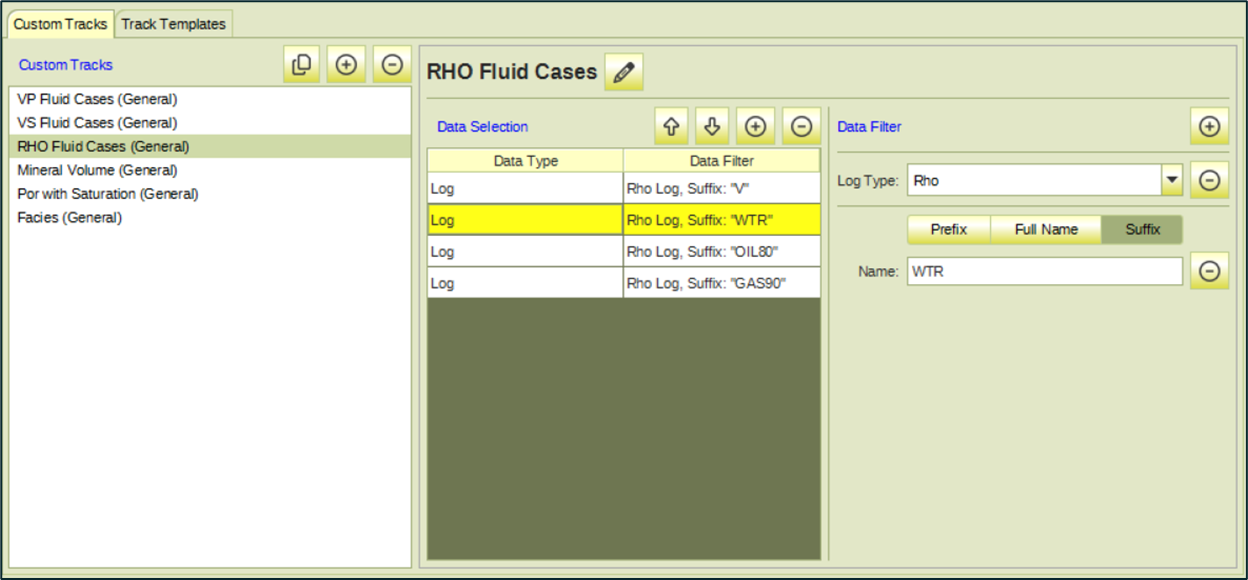Remove the Name filter entry
Viewport: 1248px width, 580px height.
click(1209, 271)
